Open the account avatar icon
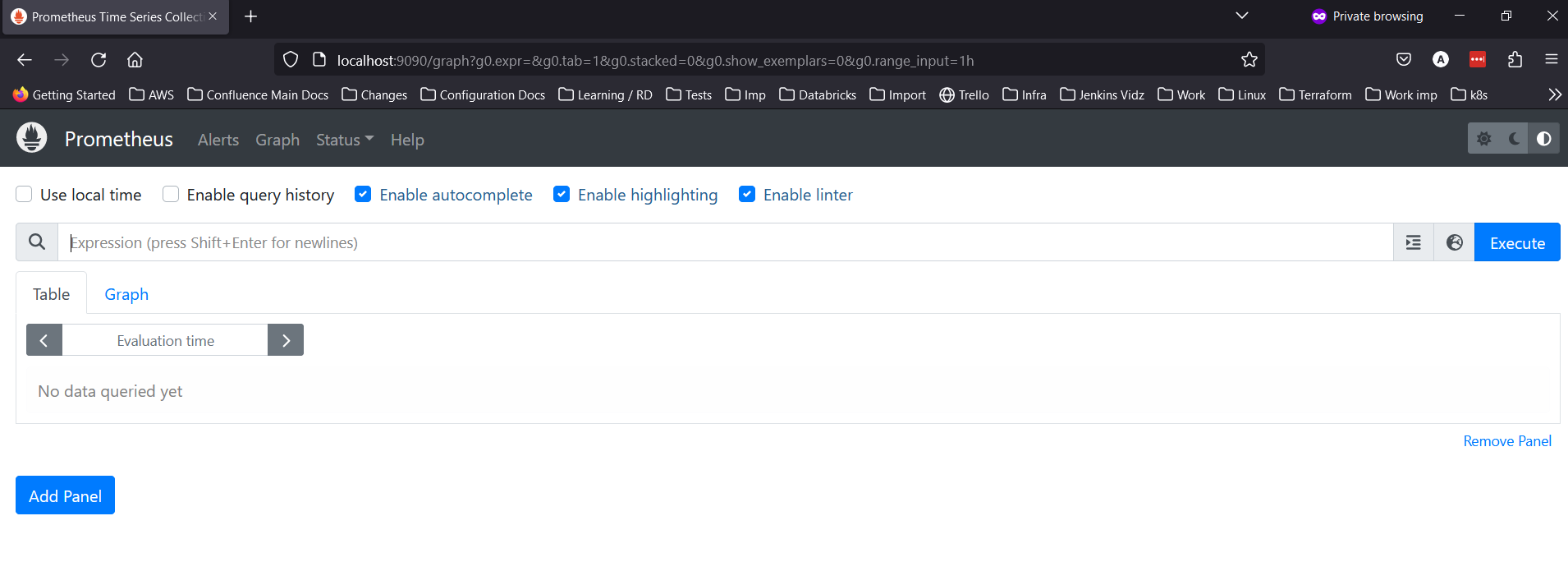This screenshot has height=585, width=1568. click(1441, 59)
